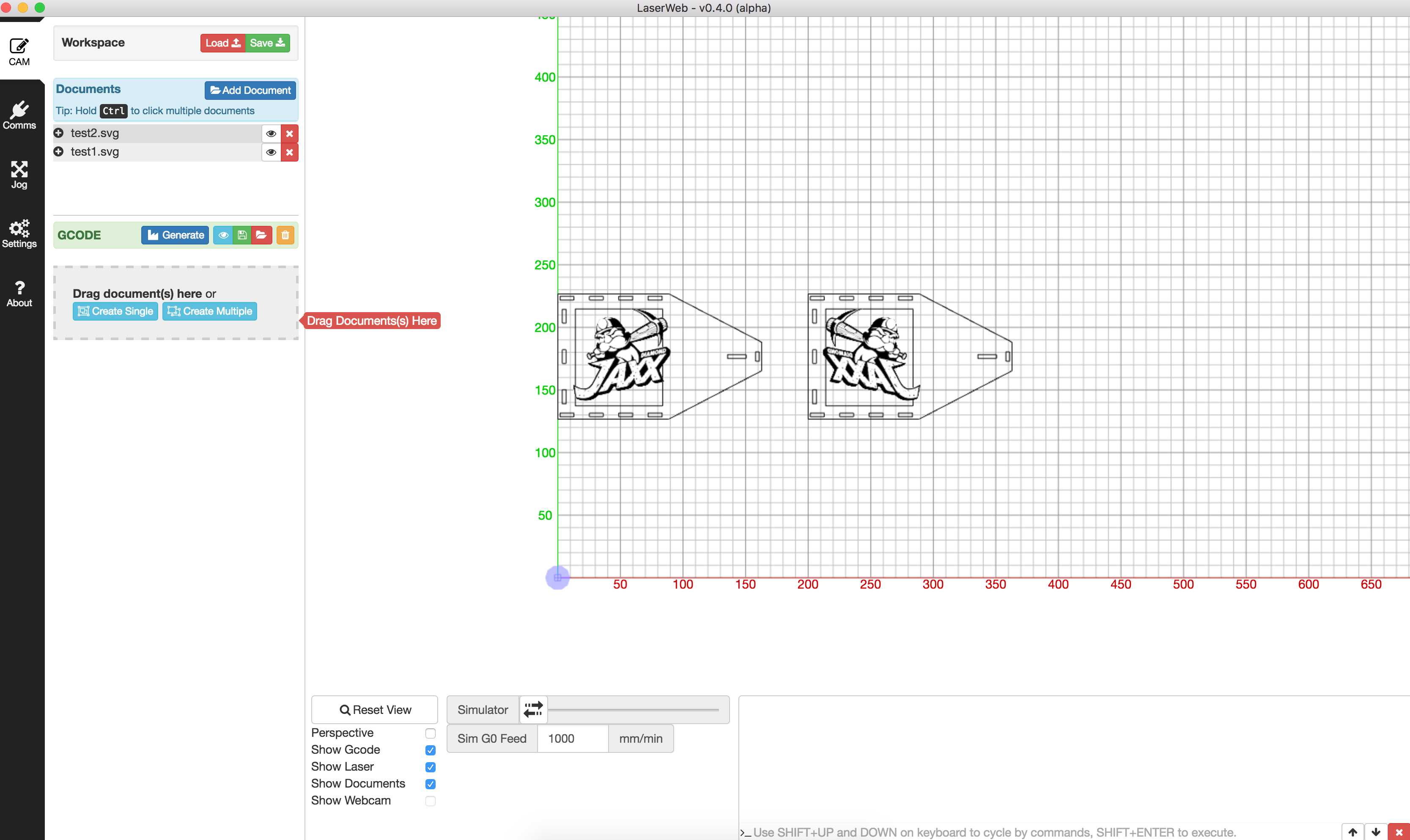1410x840 pixels.
Task: Open the Comms plug tab
Action: (19, 115)
